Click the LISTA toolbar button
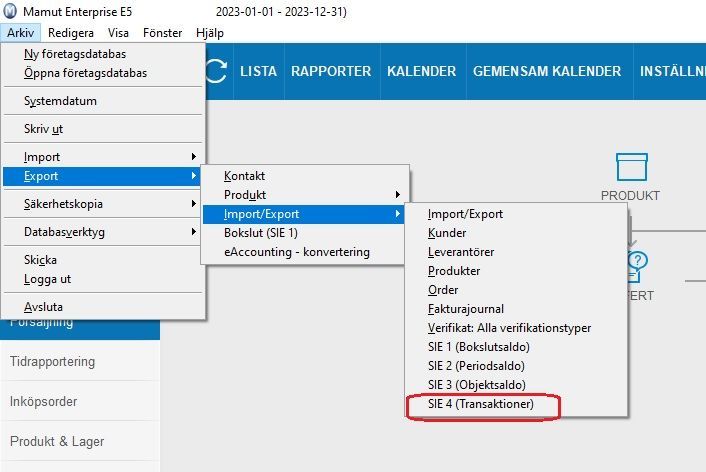This screenshot has height=472, width=706. (x=258, y=71)
